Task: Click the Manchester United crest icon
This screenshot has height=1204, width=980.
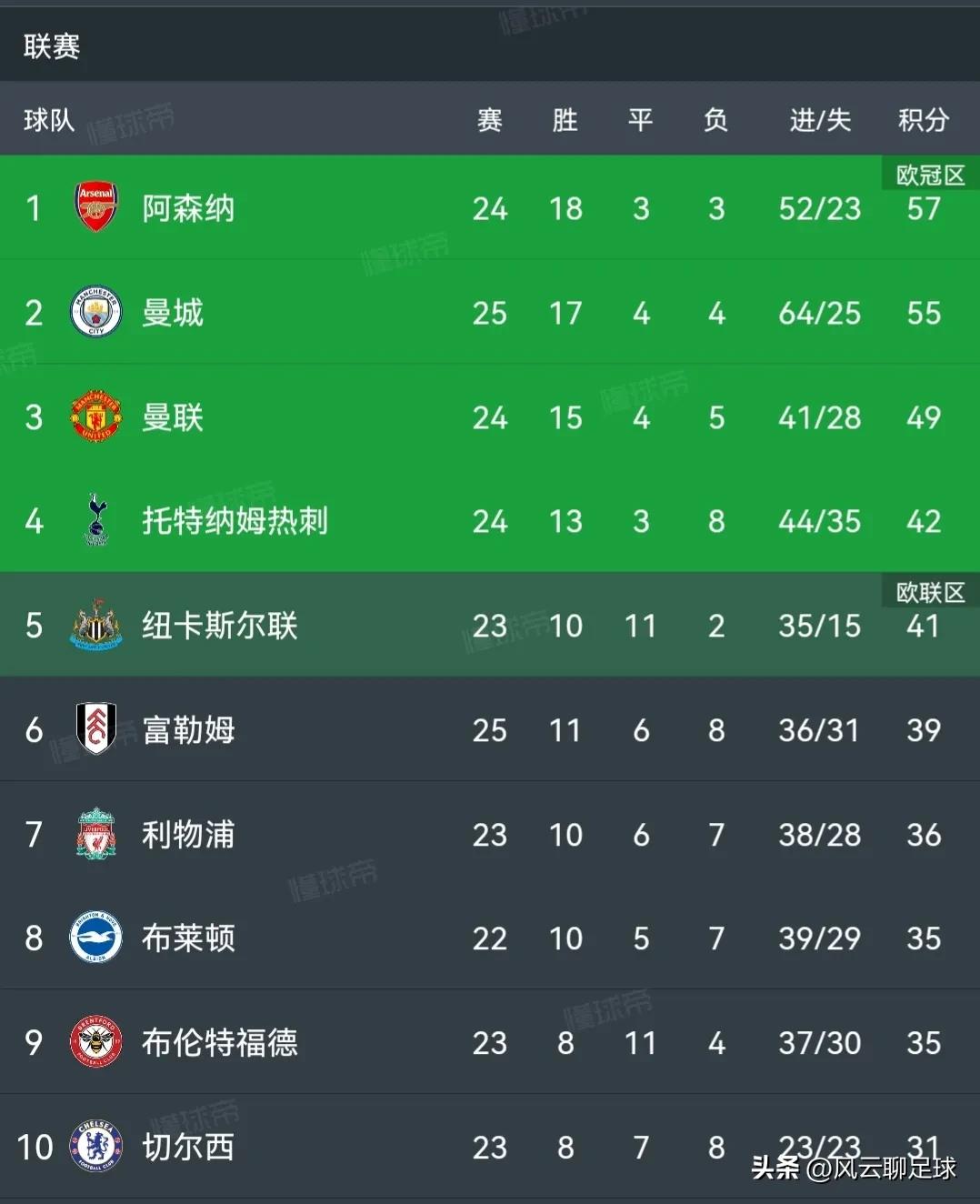Action: pyautogui.click(x=95, y=416)
